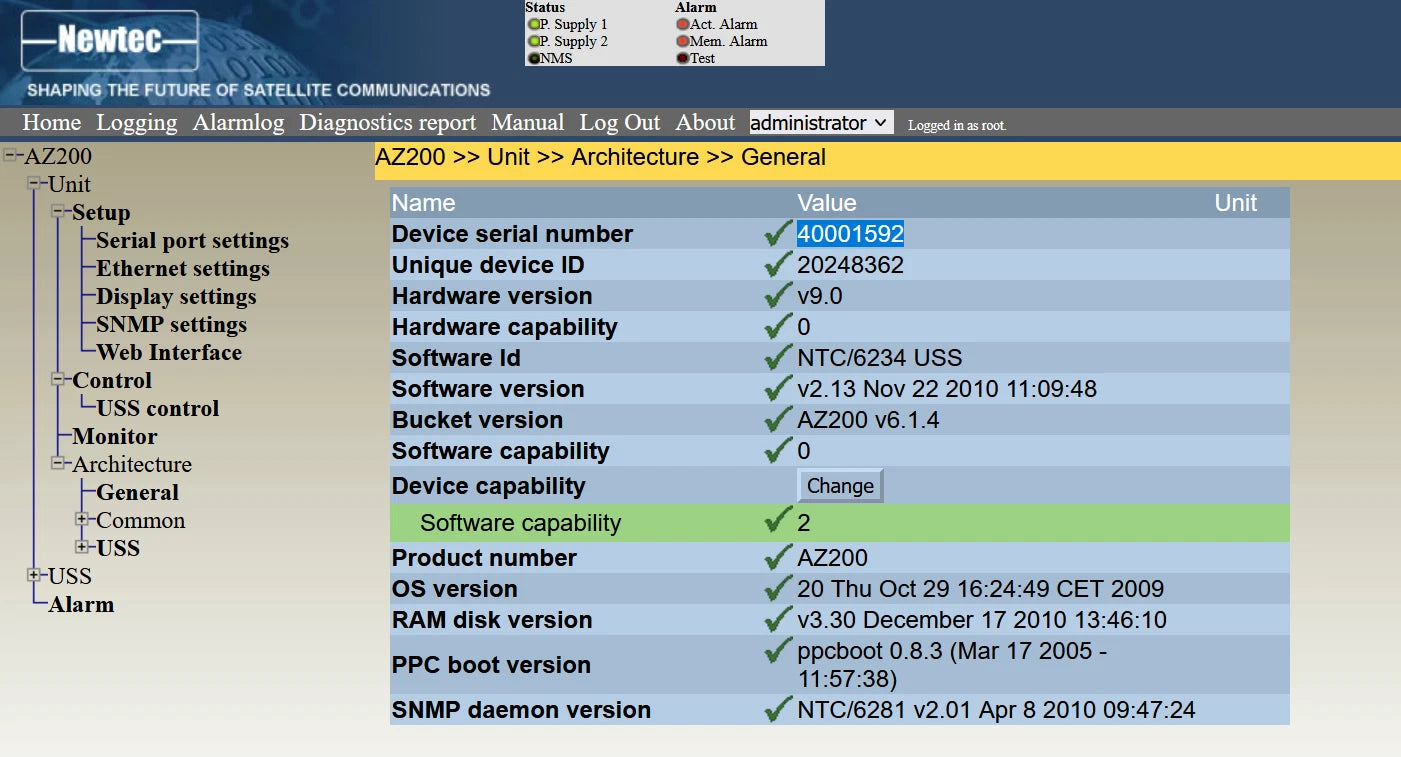Click the Newtec logo
Image resolution: width=1401 pixels, height=757 pixels.
(110, 40)
